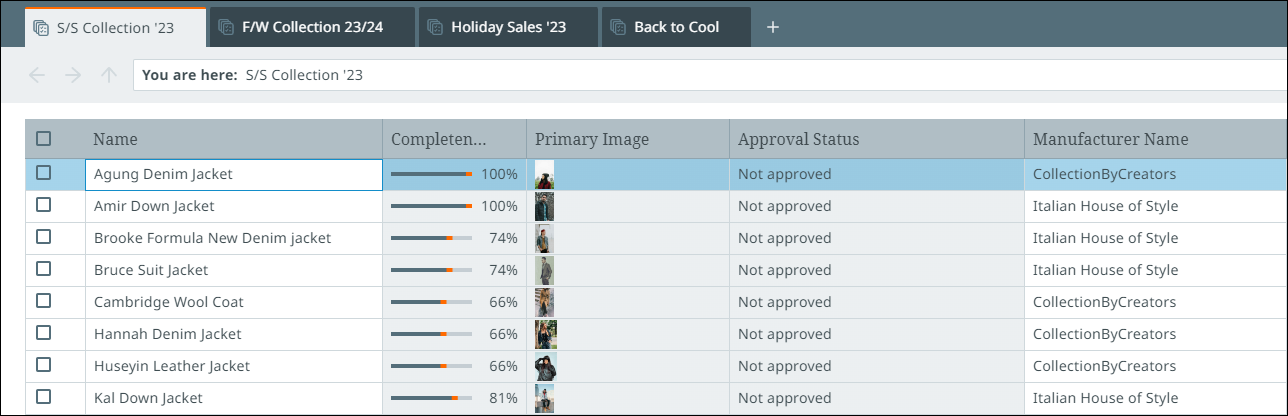This screenshot has height=416, width=1288.
Task: Click the Hannah Denim Jacket primary image thumbnail
Action: point(545,334)
